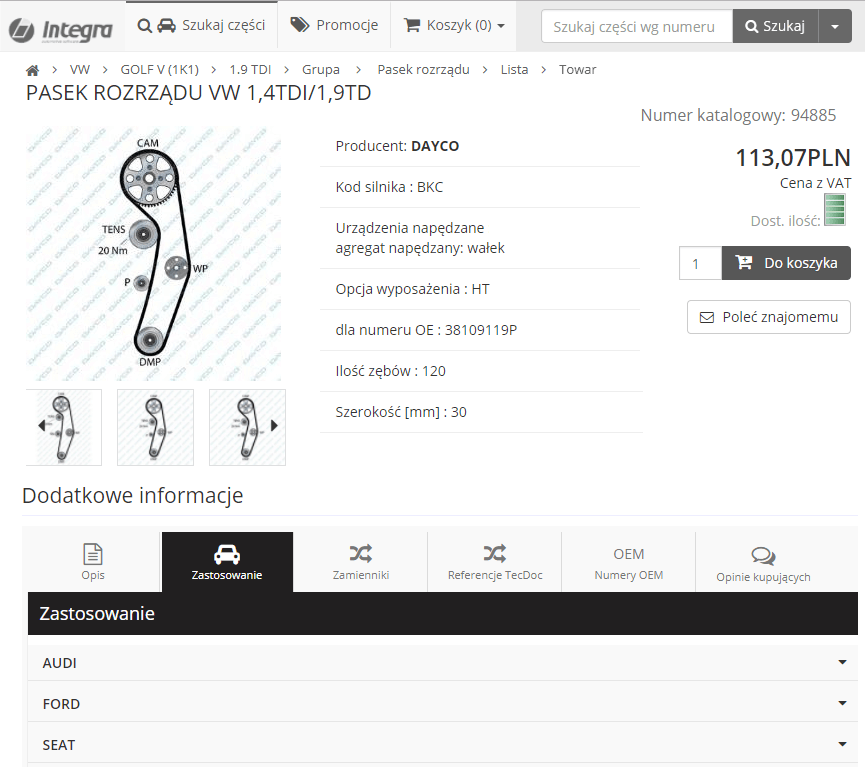Viewport: 865px width, 767px height.
Task: View Numery OEM tab
Action: [628, 562]
